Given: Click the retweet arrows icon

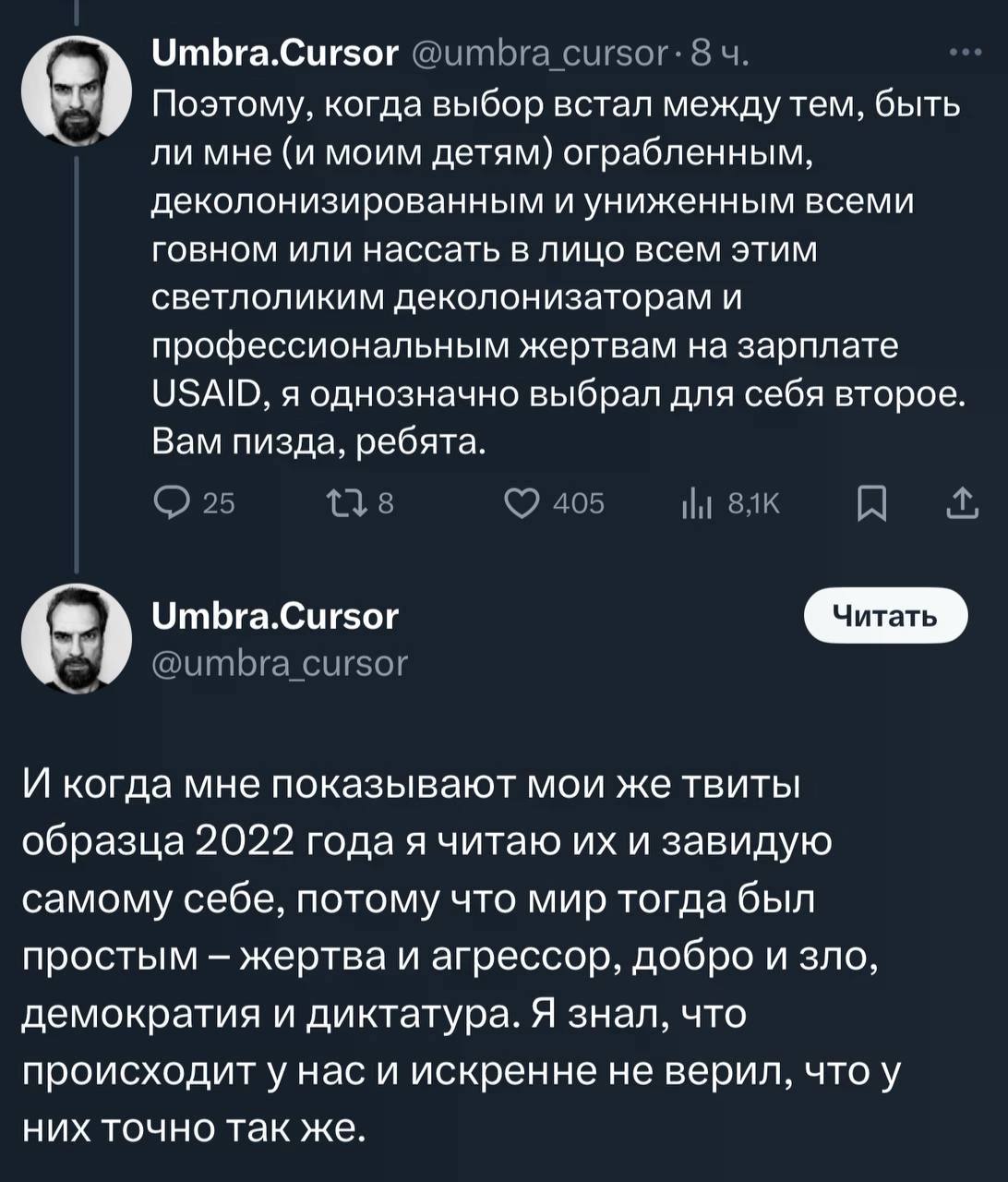Looking at the screenshot, I should point(343,503).
